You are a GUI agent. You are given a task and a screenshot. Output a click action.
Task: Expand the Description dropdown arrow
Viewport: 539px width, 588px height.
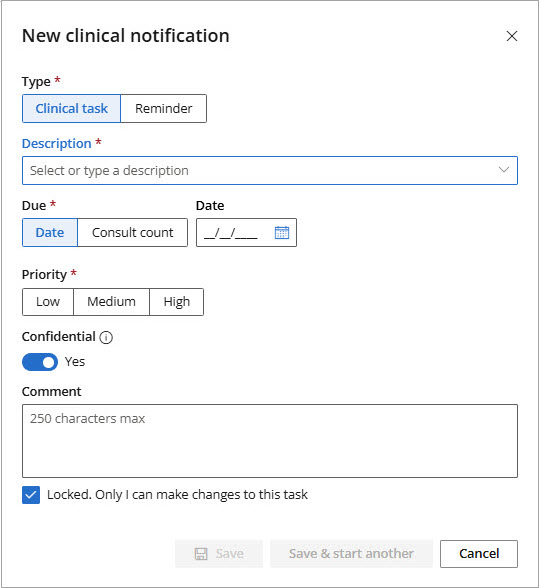click(504, 170)
